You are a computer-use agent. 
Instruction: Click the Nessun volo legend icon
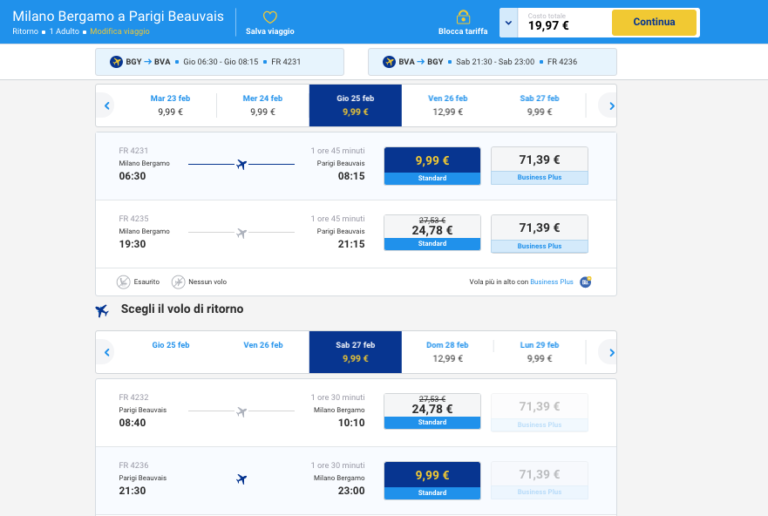point(178,282)
